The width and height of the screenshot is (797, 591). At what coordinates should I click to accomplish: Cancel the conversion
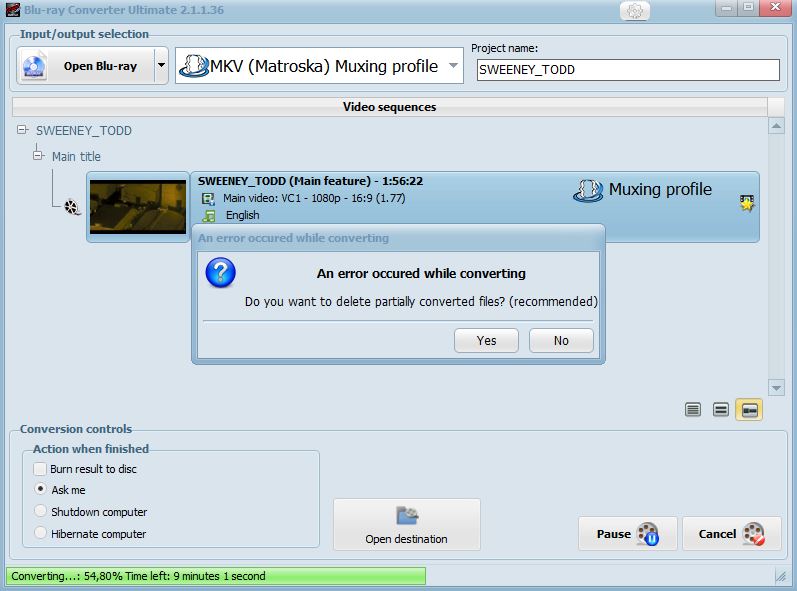point(732,534)
